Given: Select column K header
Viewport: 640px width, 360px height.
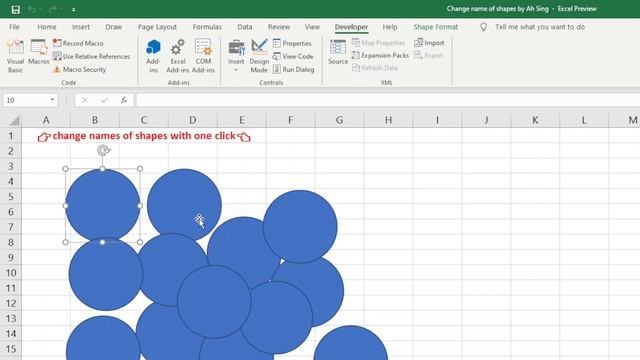Looking at the screenshot, I should tap(535, 120).
